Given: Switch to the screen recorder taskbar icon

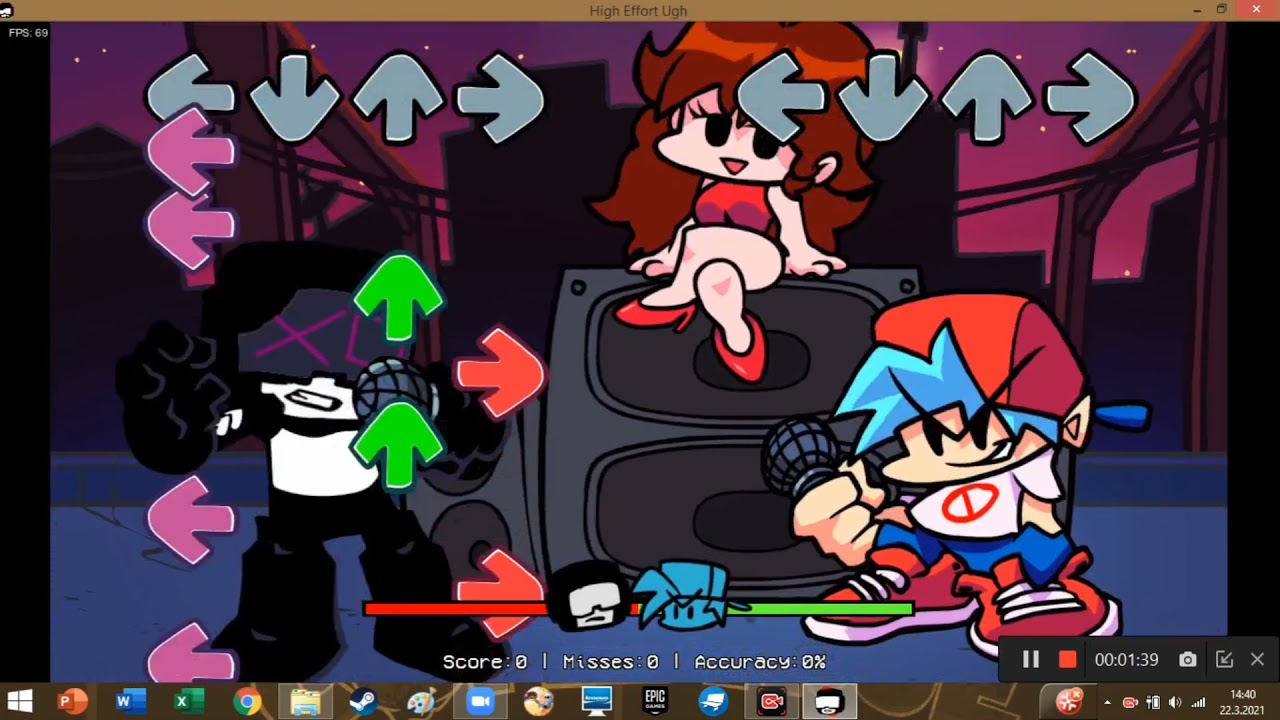Looking at the screenshot, I should pyautogui.click(x=772, y=702).
